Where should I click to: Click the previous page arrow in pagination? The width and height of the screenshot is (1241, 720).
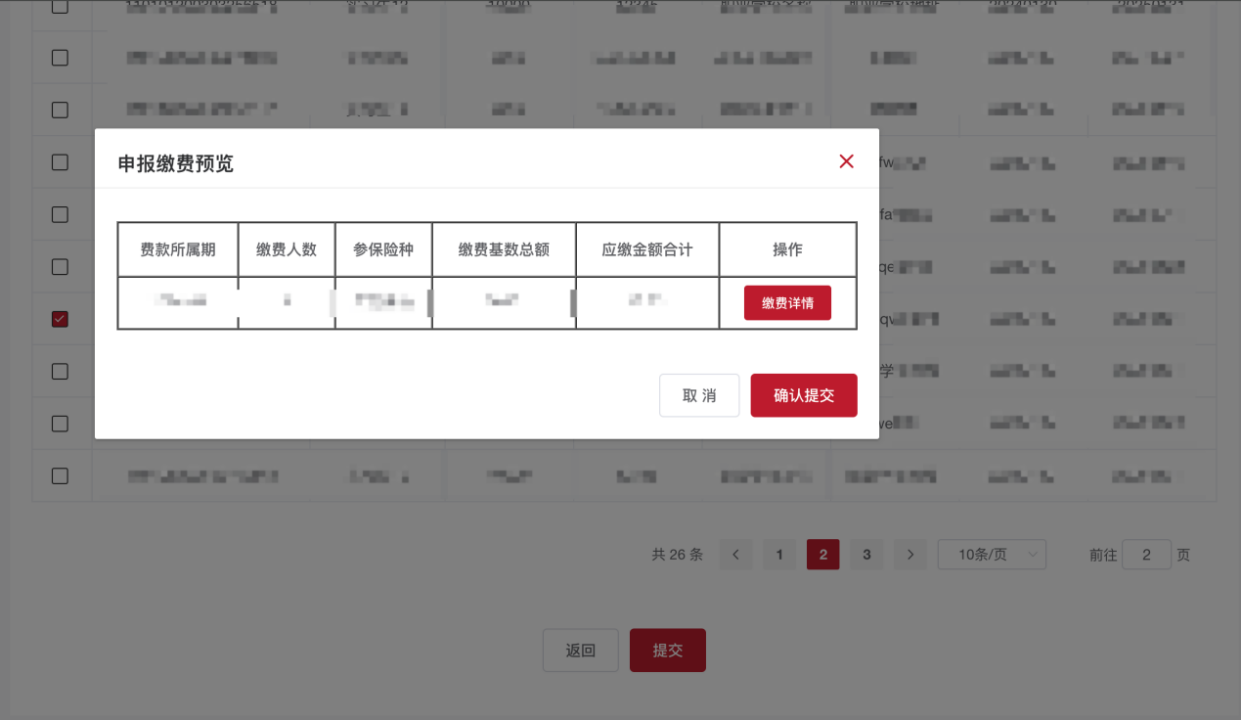pyautogui.click(x=736, y=554)
